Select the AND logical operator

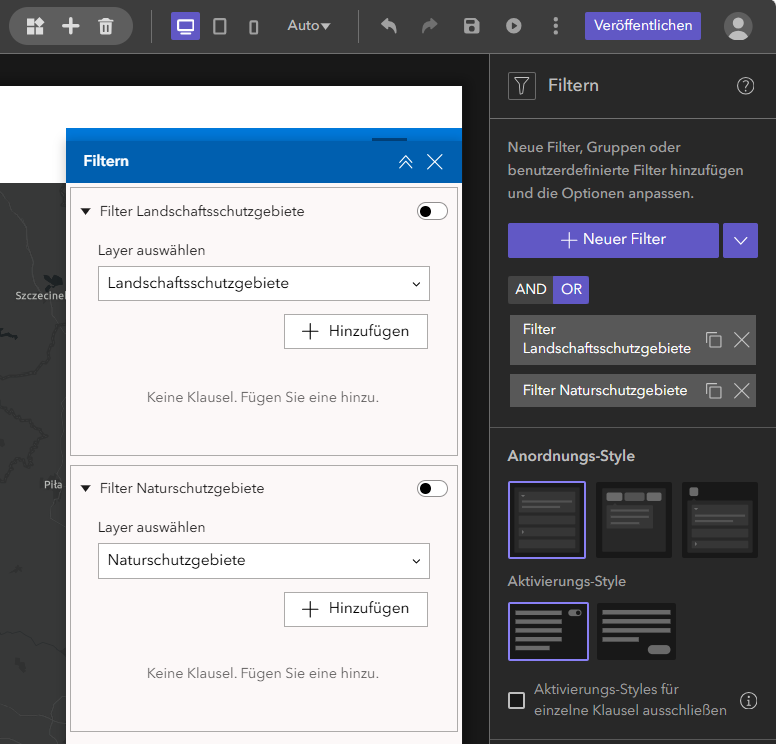tap(531, 290)
